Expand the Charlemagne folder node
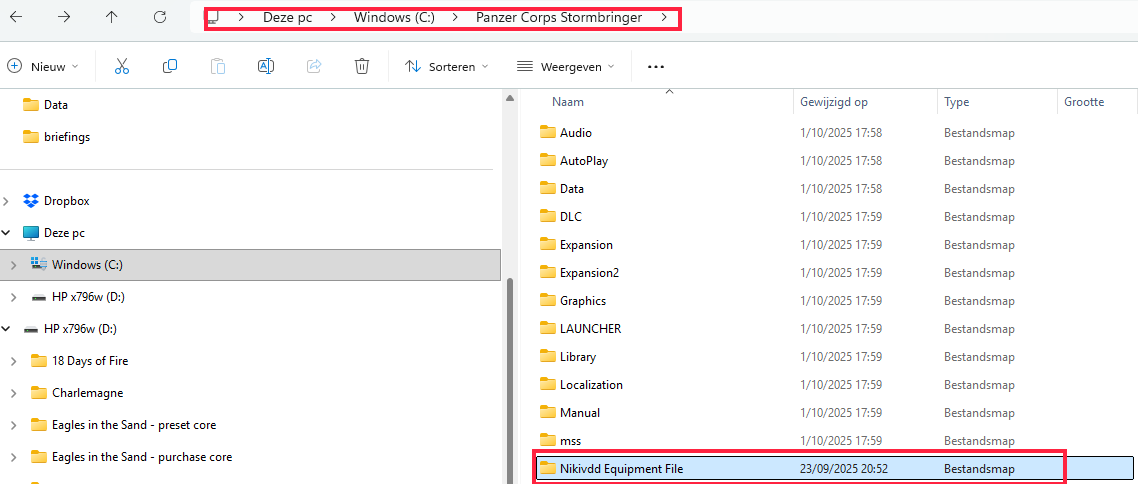1138x484 pixels. click(12, 393)
